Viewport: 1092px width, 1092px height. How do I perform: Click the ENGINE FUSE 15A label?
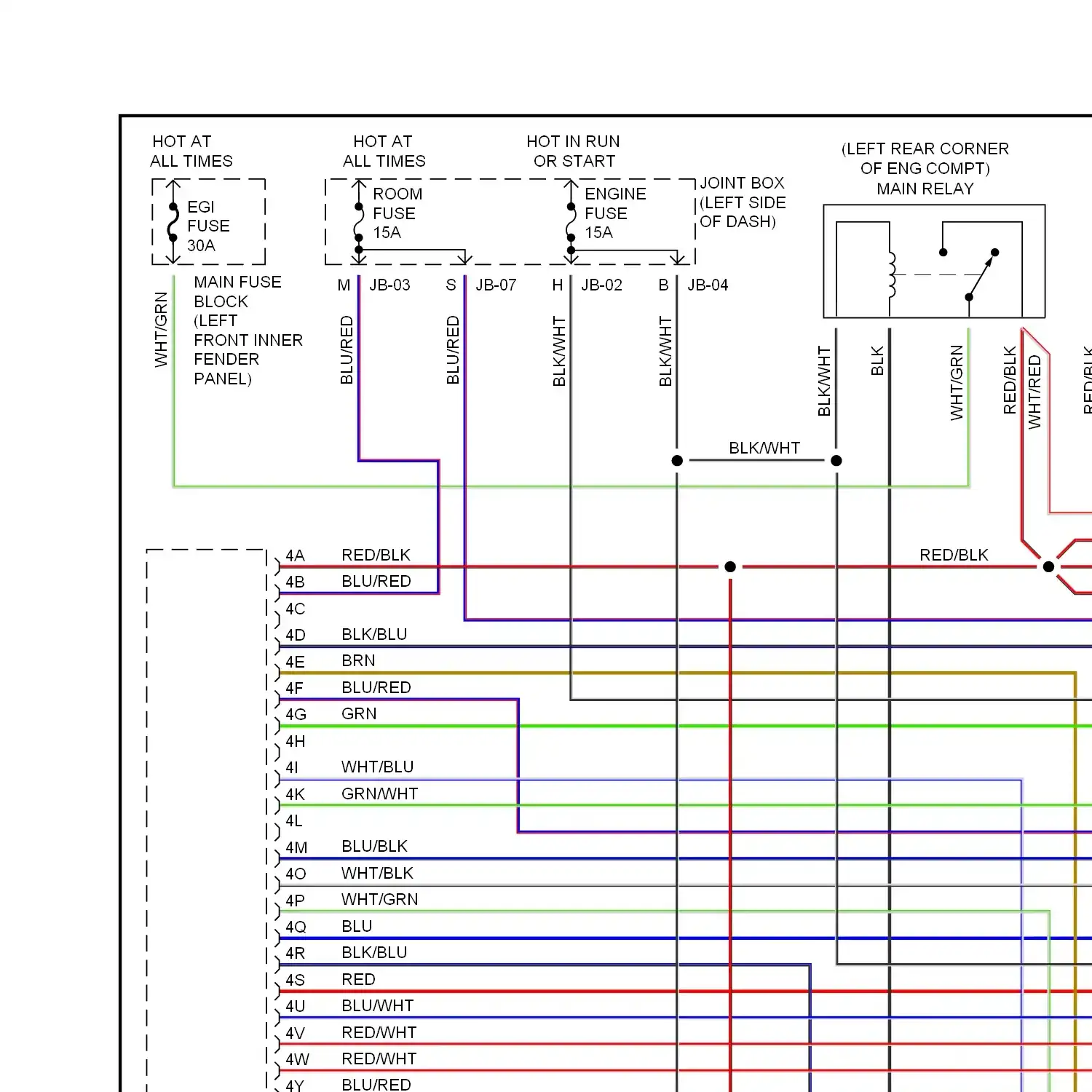[x=615, y=213]
